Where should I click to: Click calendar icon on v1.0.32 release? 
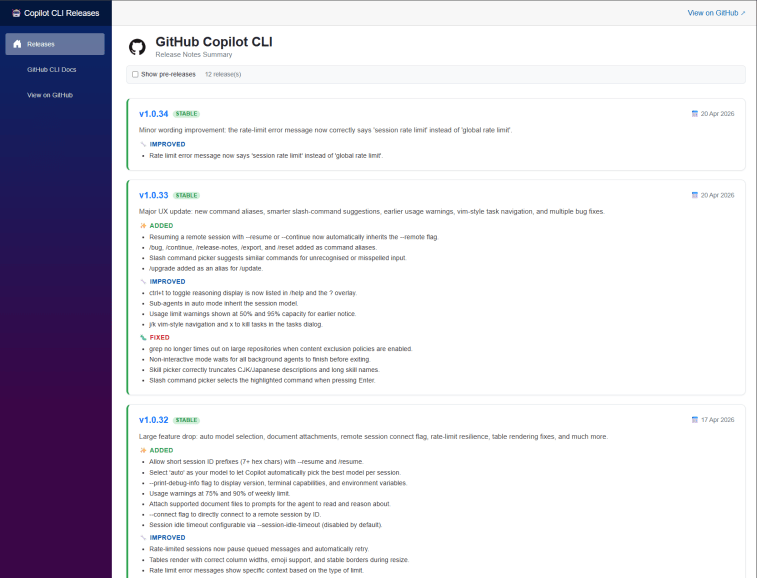tap(695, 419)
